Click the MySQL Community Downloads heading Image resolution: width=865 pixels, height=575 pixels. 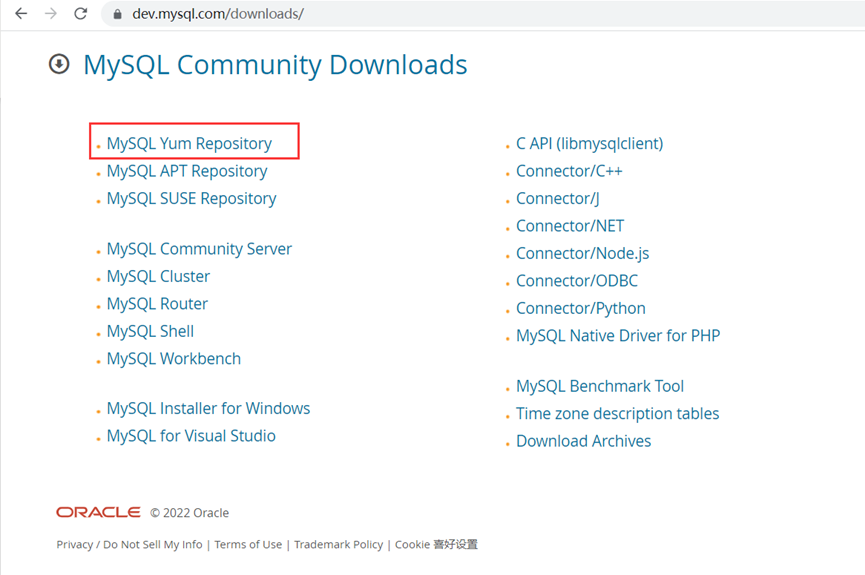tap(275, 64)
